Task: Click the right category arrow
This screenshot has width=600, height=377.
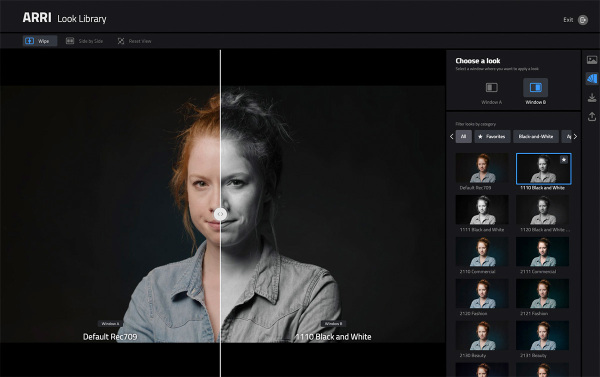Action: [575, 136]
